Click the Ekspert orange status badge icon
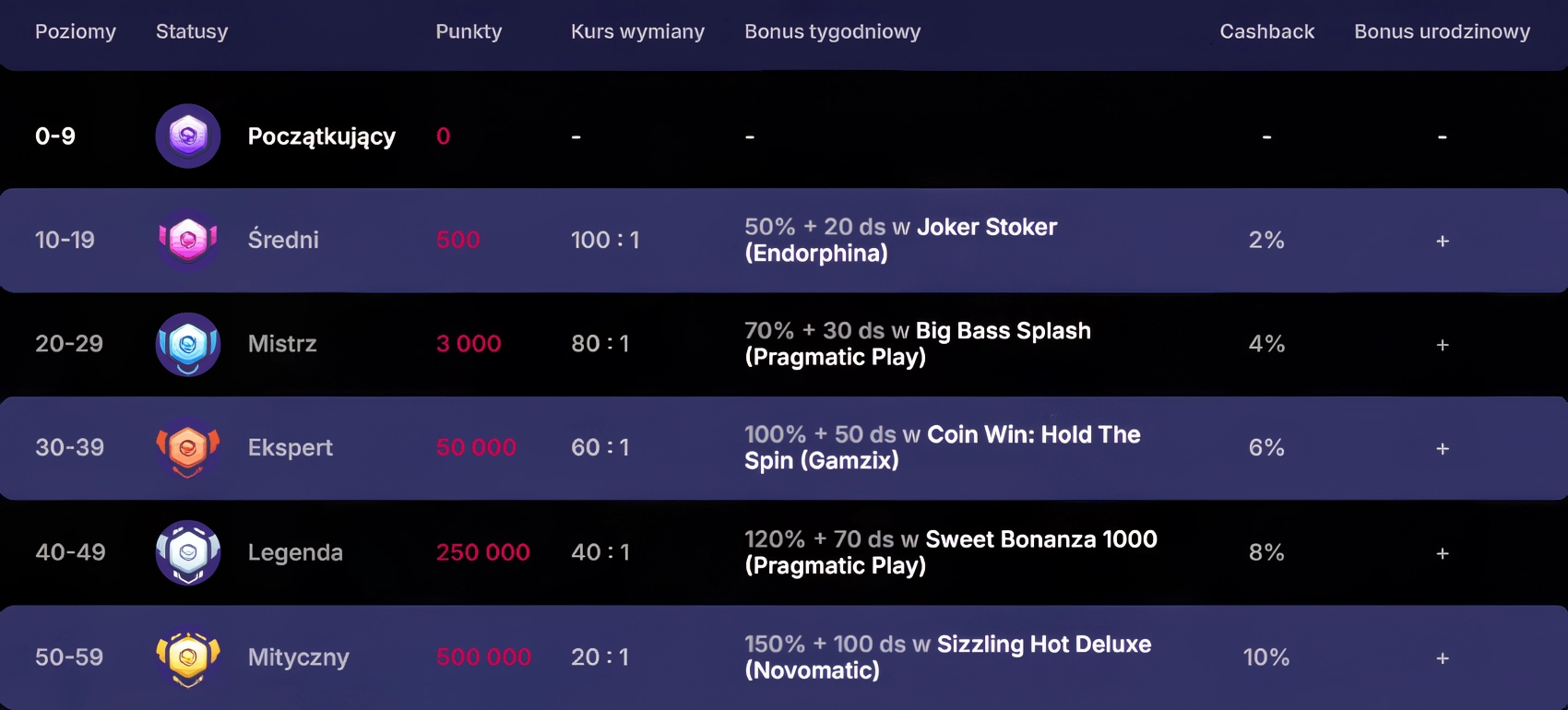Viewport: 1568px width, 710px height. click(x=188, y=448)
